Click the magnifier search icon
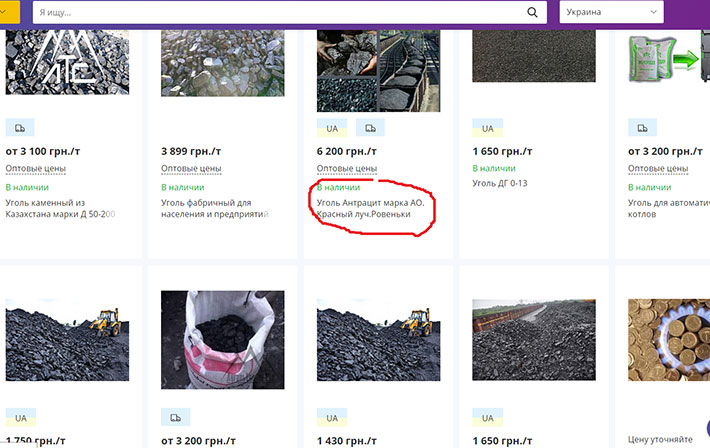 (532, 12)
